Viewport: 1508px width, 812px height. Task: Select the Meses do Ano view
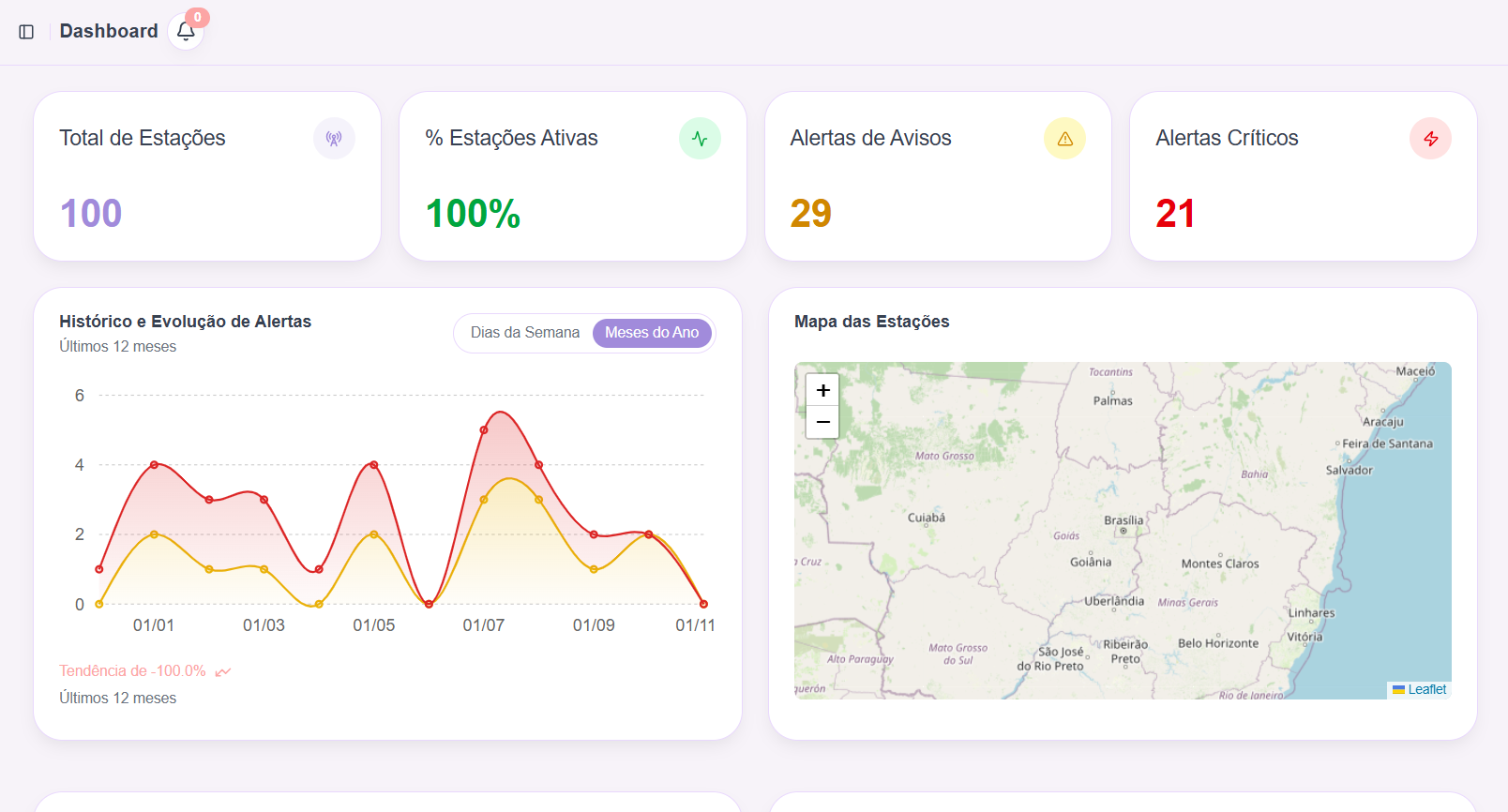tap(652, 333)
